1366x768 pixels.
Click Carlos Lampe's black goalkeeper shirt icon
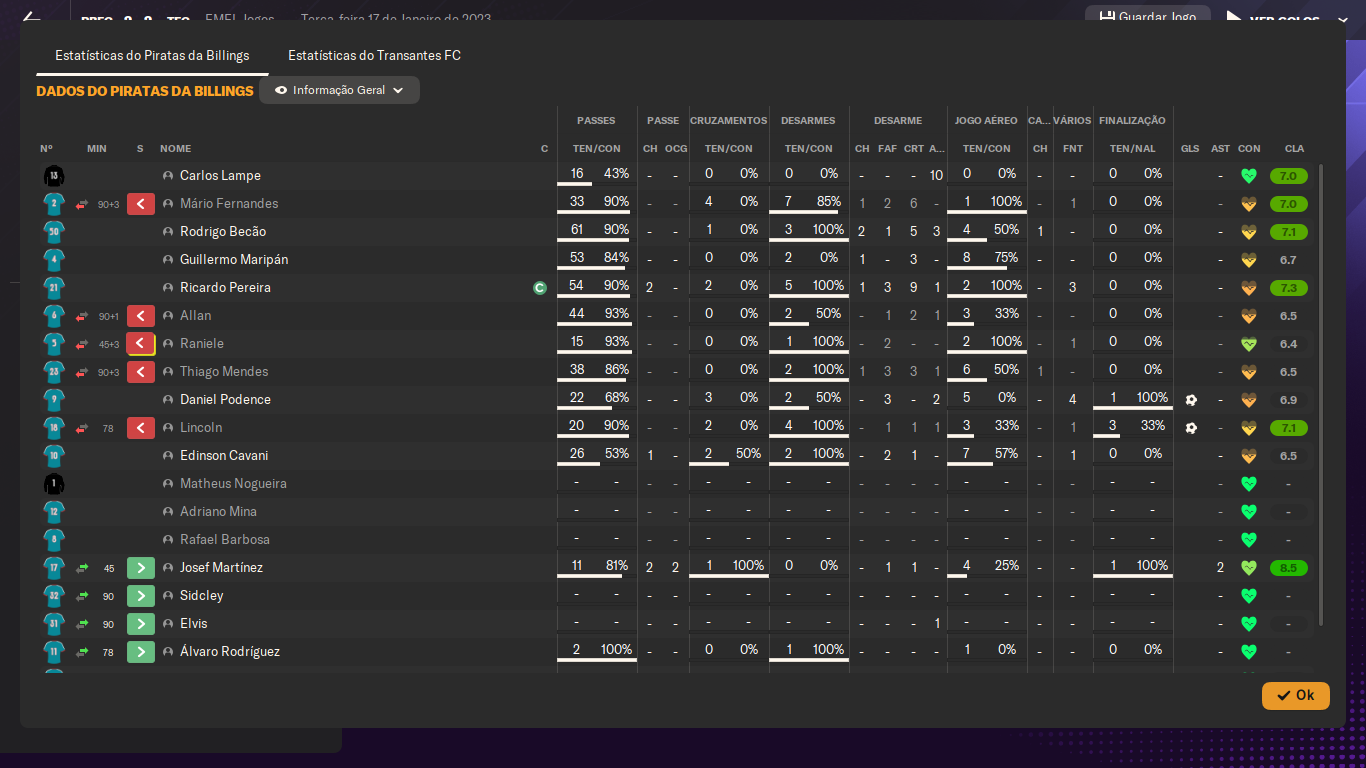click(53, 176)
